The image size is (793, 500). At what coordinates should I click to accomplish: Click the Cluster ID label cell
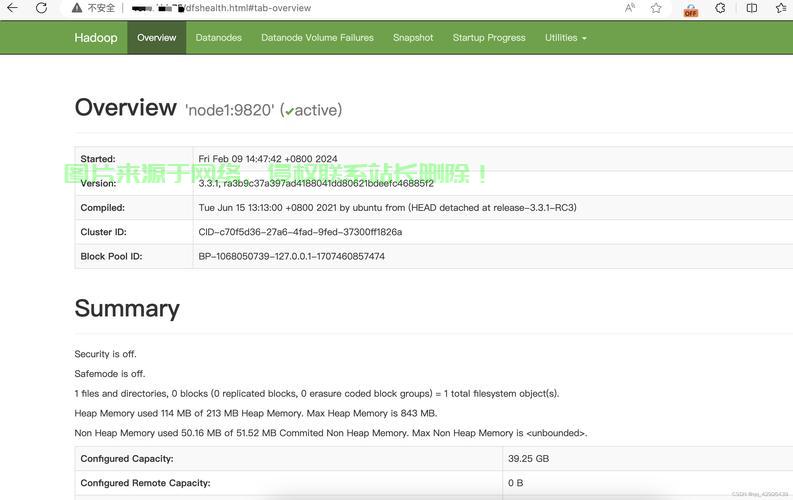click(x=134, y=232)
